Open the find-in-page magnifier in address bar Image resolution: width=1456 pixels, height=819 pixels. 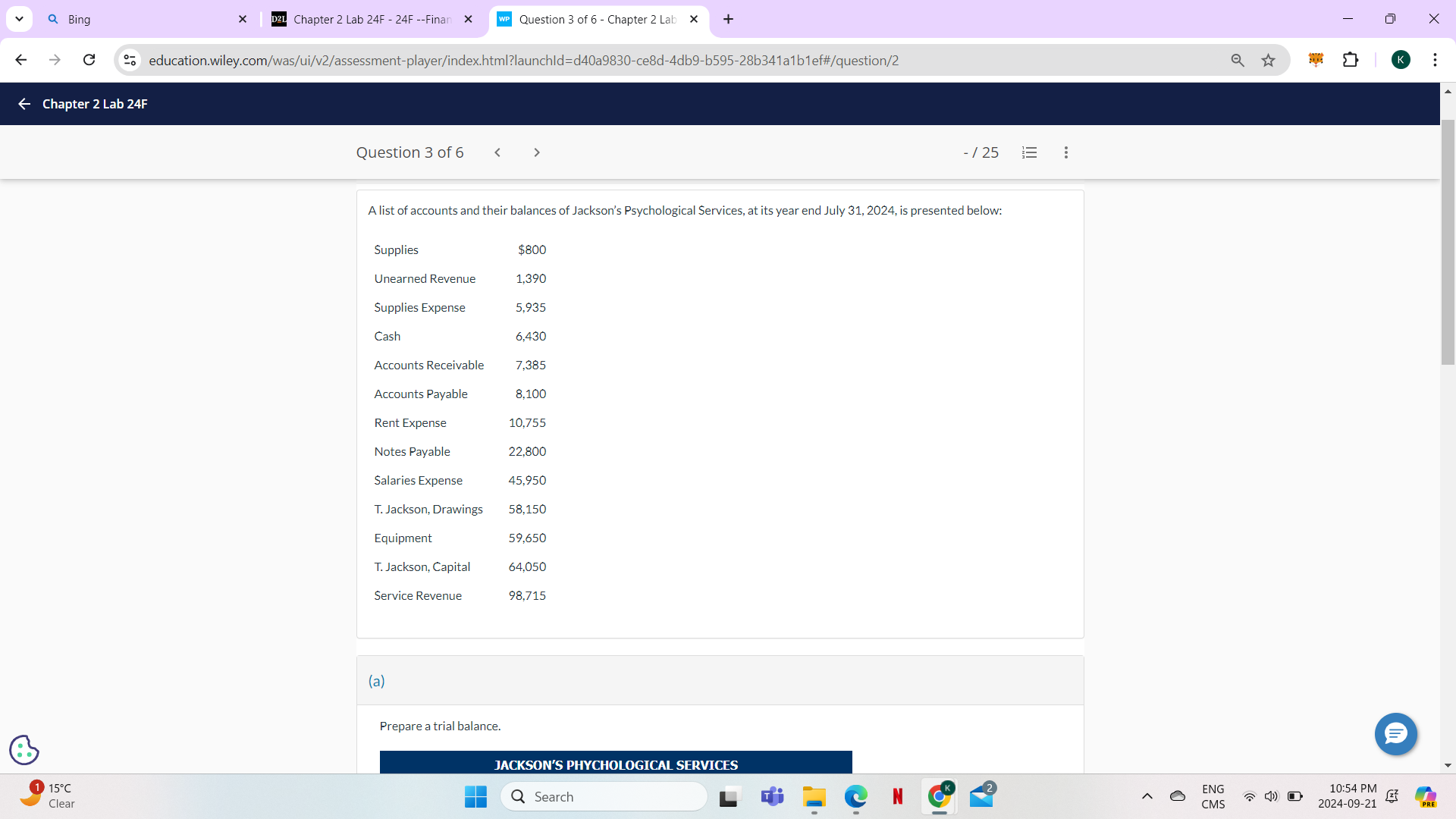coord(1238,60)
